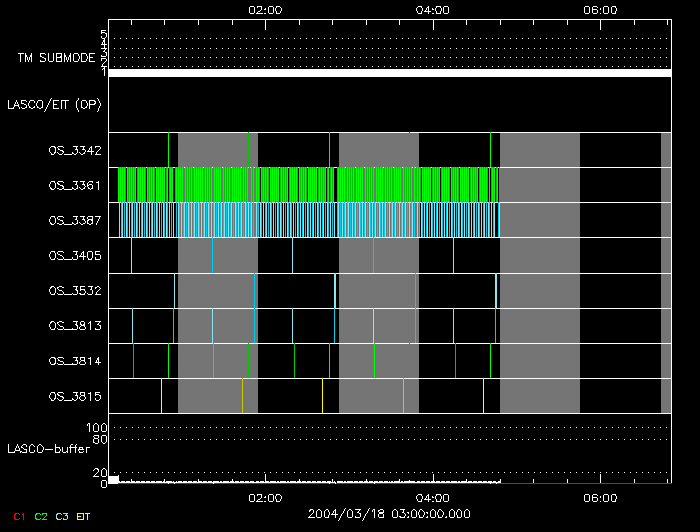Viewport: 700px width, 532px height.
Task: Click the OS_3814 row label
Action: pos(75,360)
